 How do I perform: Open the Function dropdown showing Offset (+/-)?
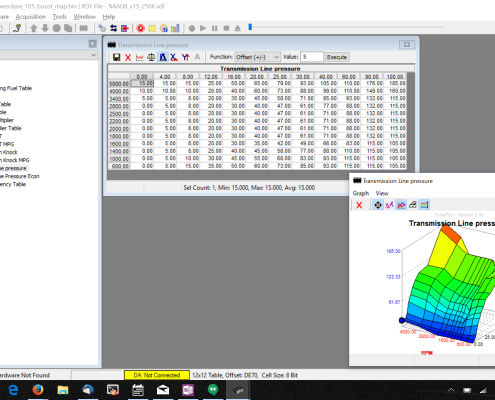click(257, 57)
